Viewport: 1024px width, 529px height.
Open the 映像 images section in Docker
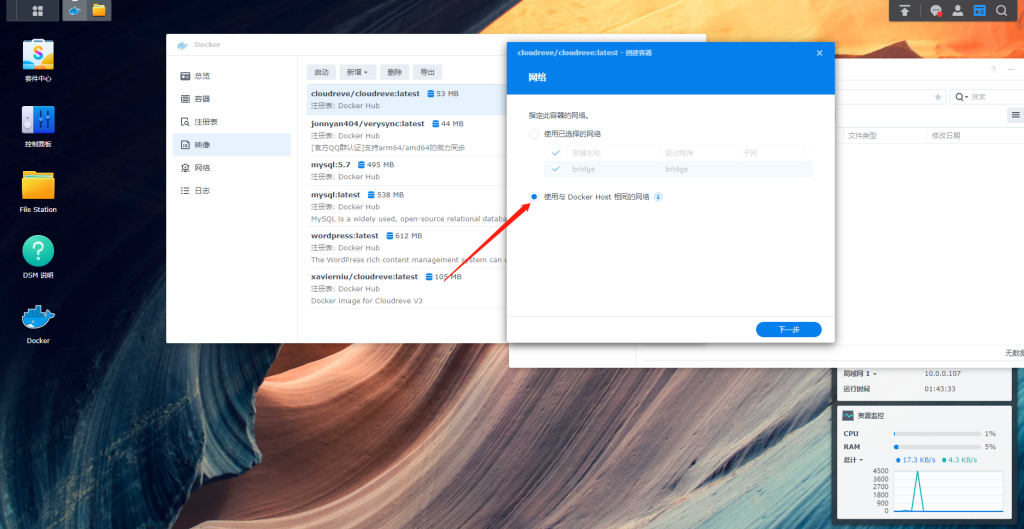232,144
